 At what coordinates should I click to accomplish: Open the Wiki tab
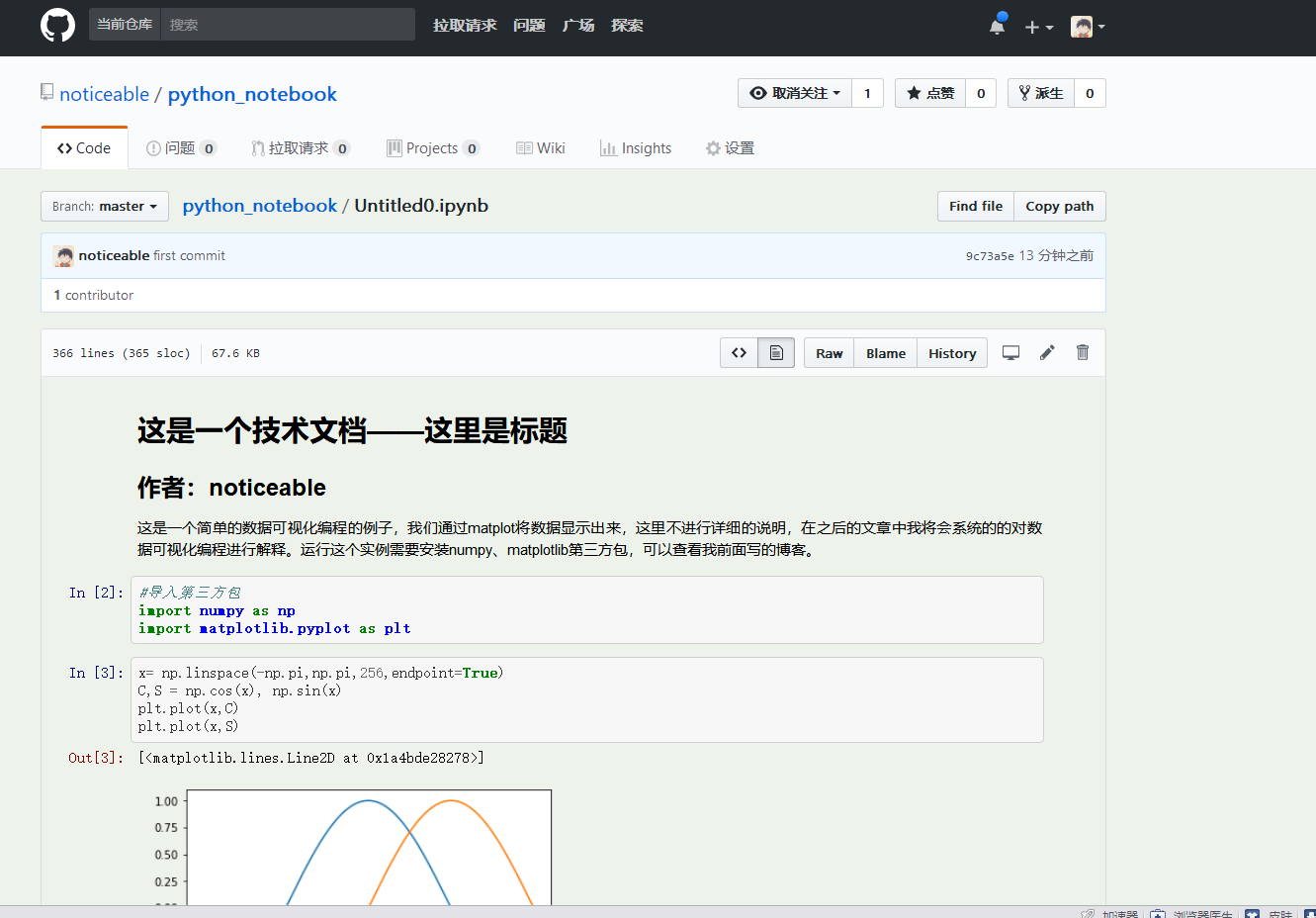[x=541, y=148]
